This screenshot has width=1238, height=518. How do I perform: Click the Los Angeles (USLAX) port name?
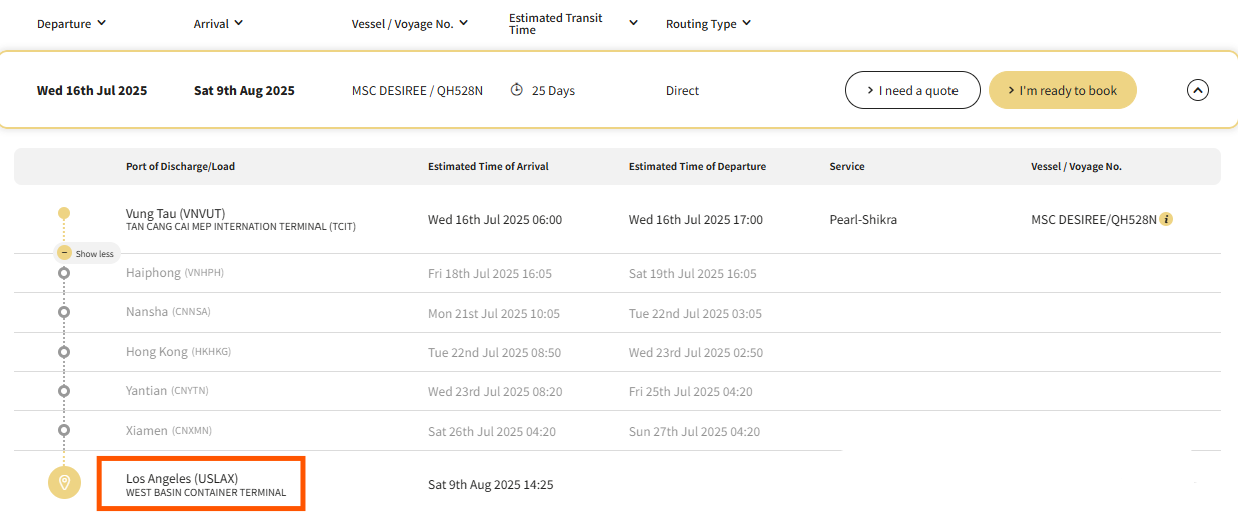pyautogui.click(x=182, y=478)
